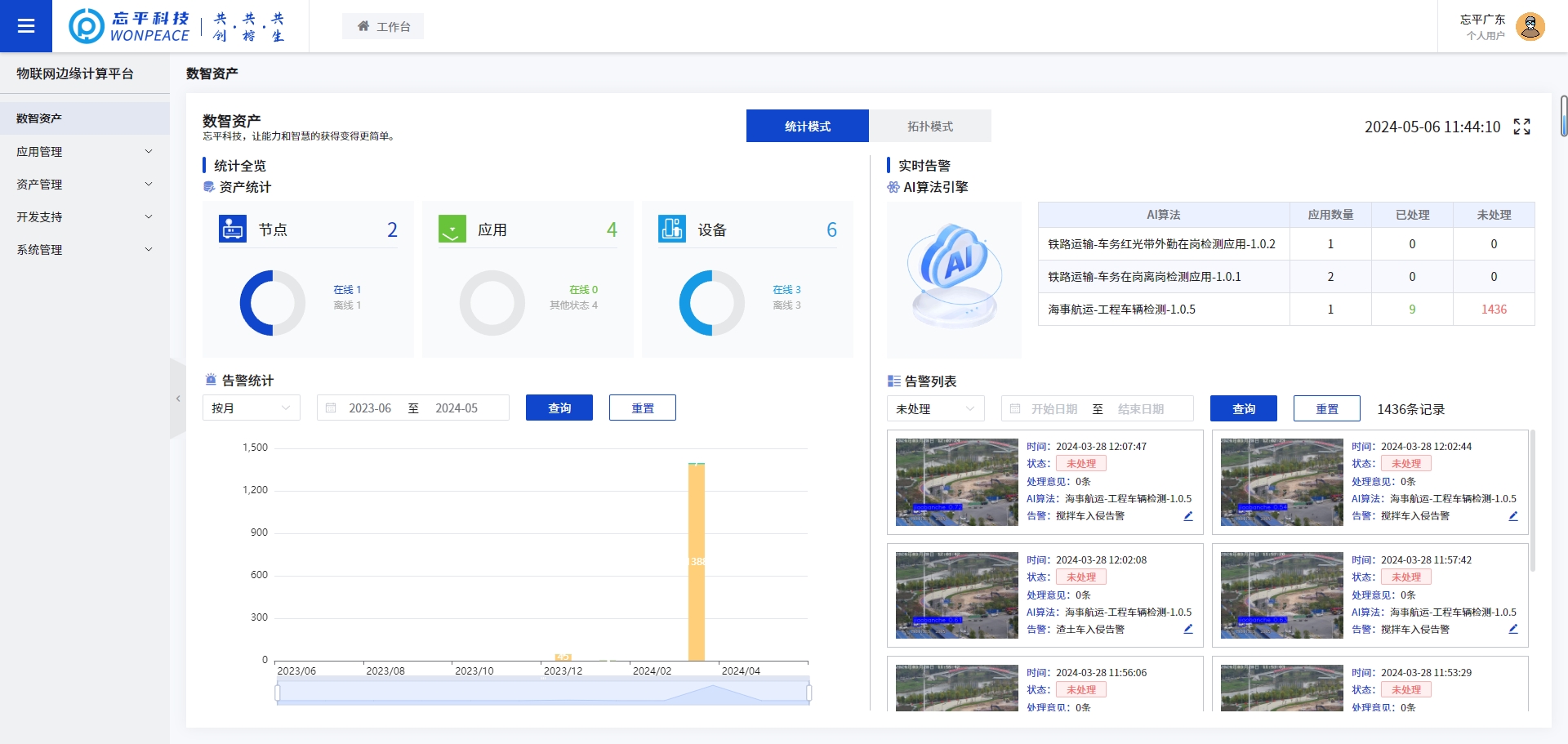Click calendar icon in alarm list date range
The image size is (1568, 744).
(1015, 408)
